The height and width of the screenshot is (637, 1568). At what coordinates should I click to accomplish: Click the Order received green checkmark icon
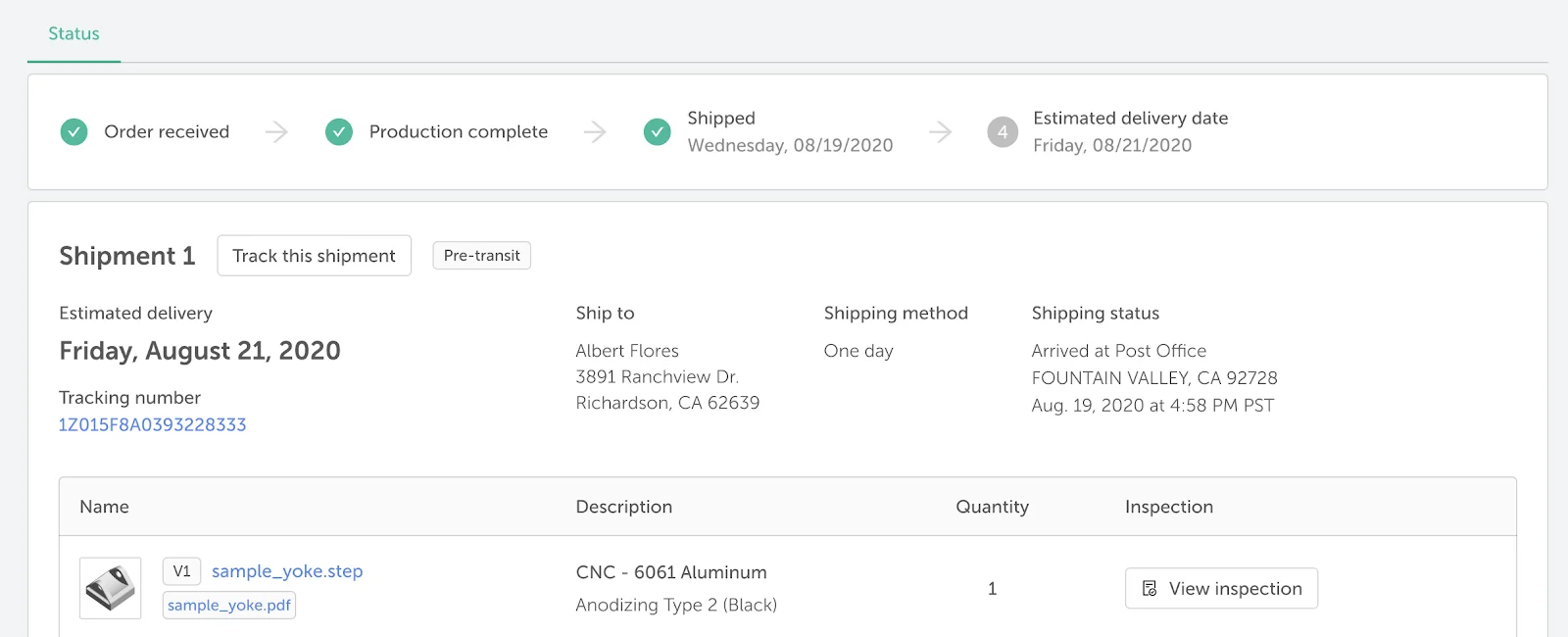click(x=73, y=131)
